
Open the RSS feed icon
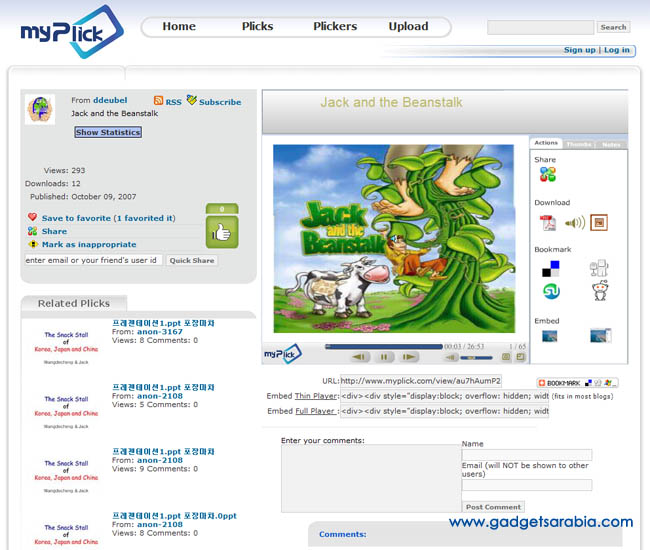click(x=158, y=101)
